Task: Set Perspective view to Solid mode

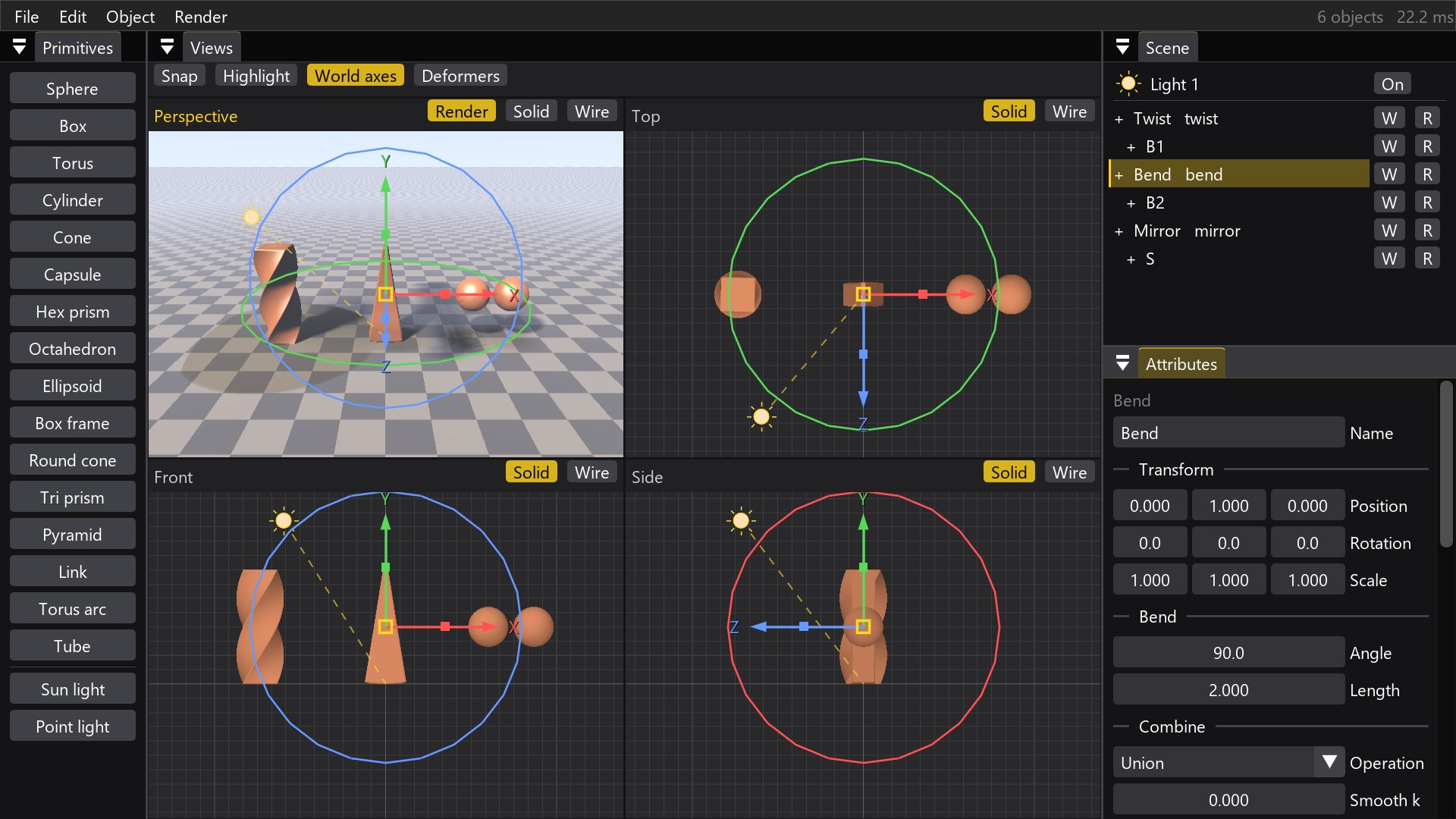Action: coord(531,111)
